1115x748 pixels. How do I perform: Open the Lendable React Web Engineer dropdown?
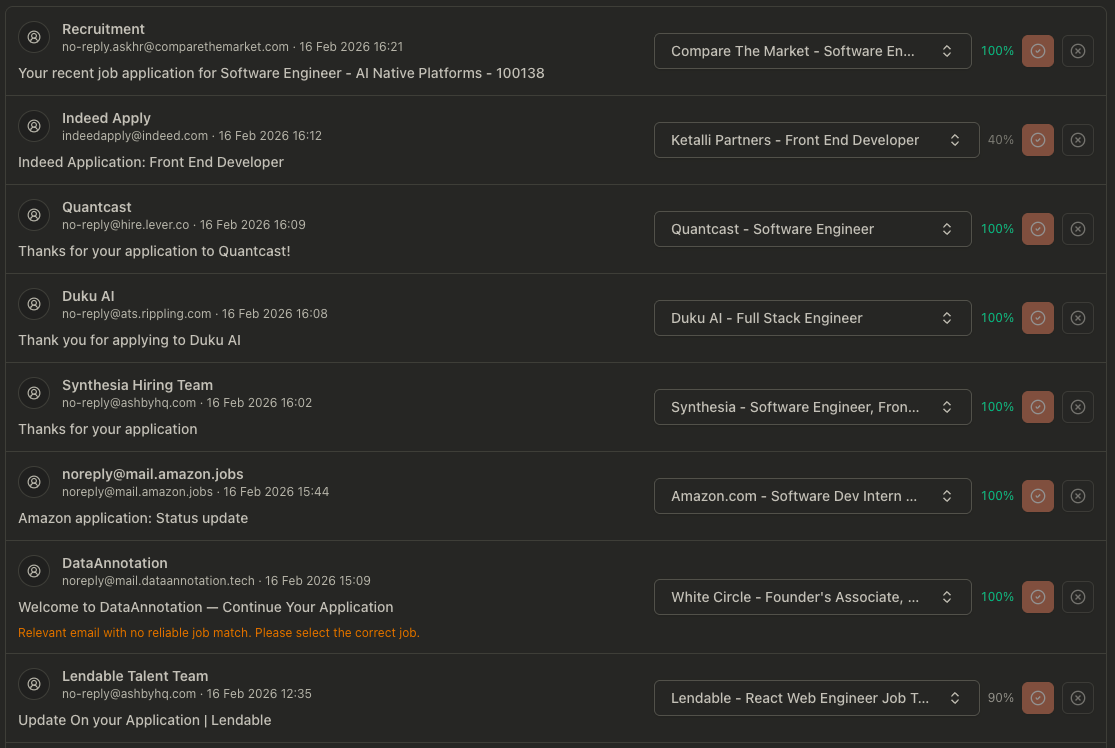[x=816, y=698]
